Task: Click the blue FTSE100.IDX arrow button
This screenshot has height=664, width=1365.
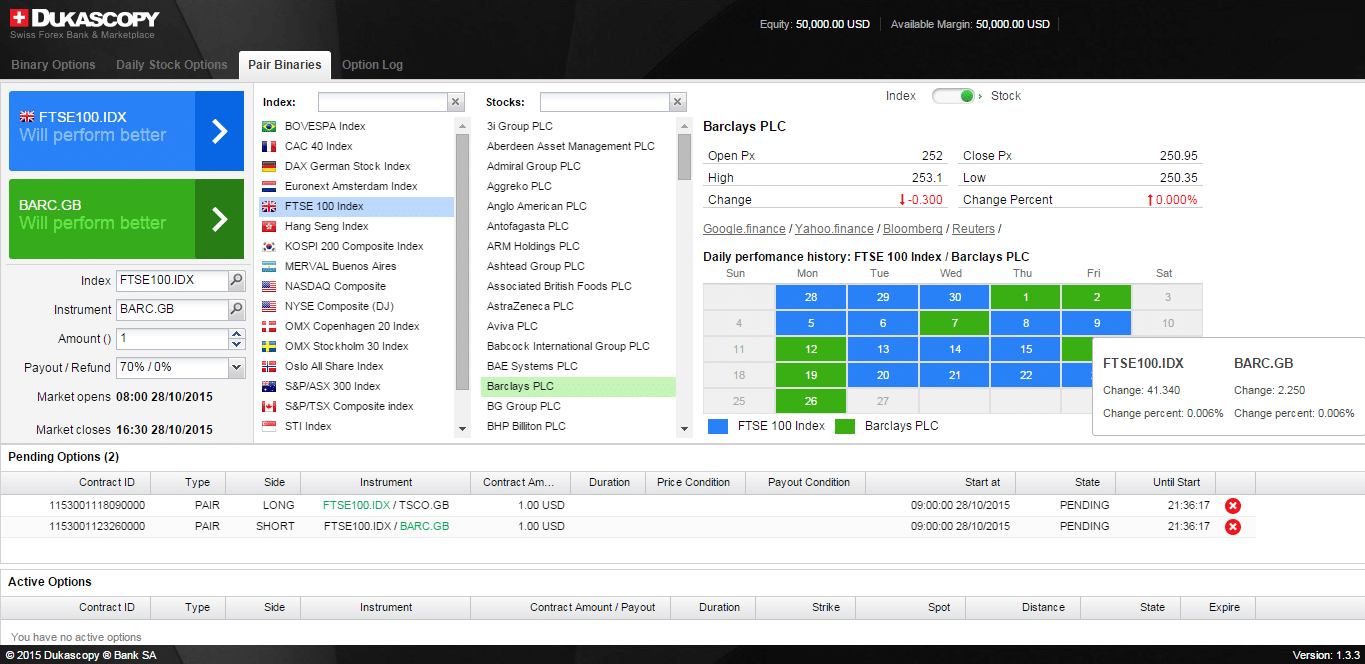Action: [x=219, y=131]
